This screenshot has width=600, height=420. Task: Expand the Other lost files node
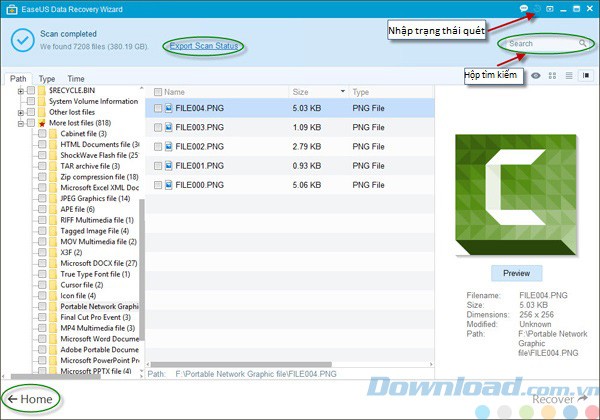[x=20, y=112]
